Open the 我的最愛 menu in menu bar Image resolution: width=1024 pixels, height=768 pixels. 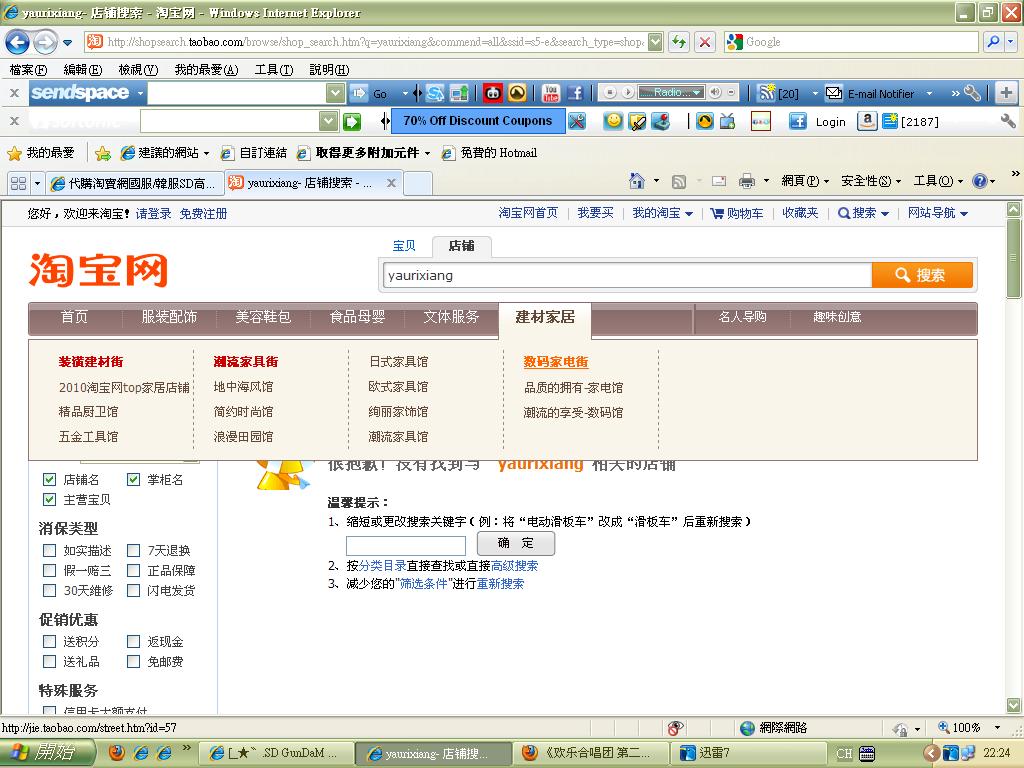coord(206,70)
